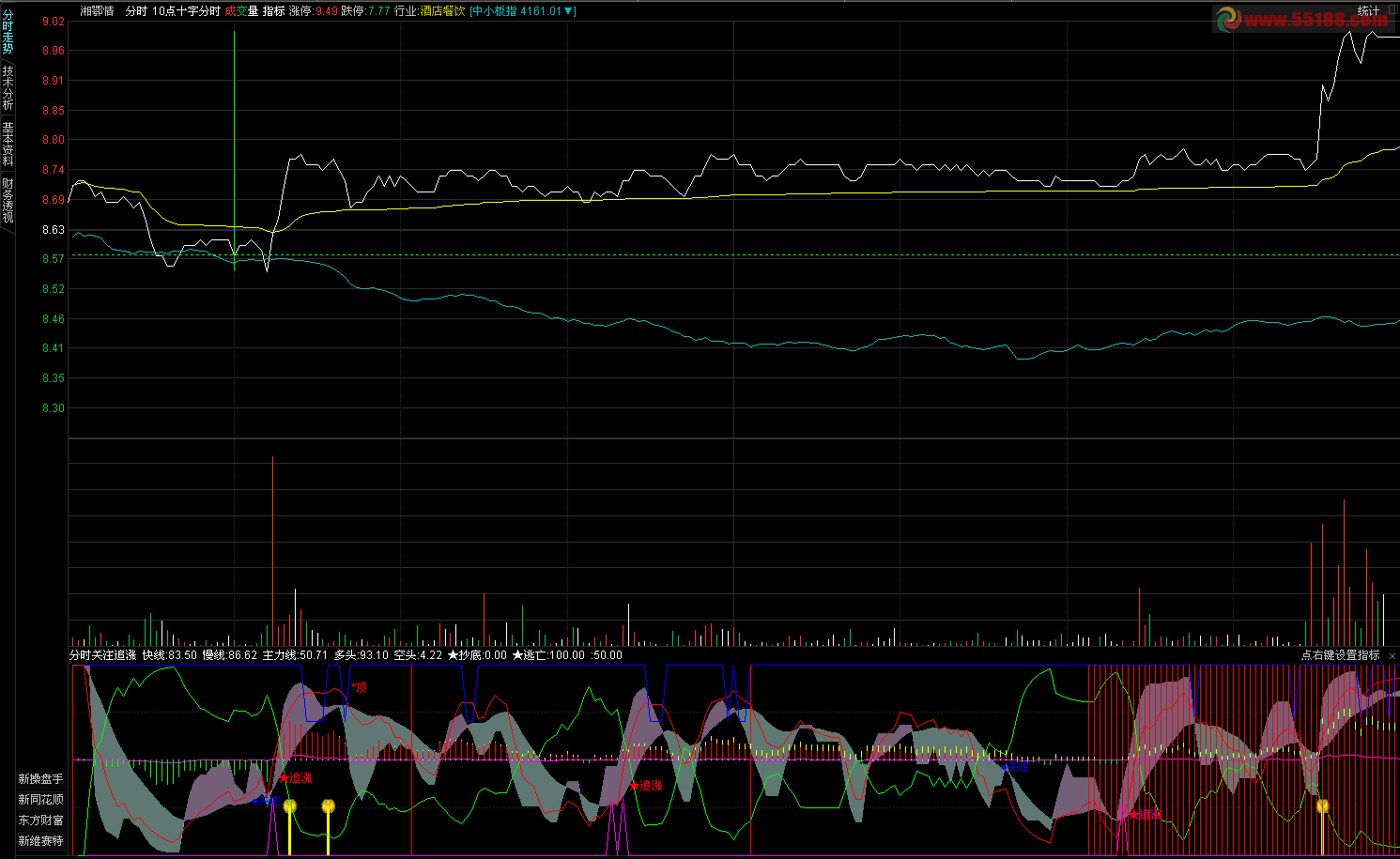The image size is (1400, 859).
Task: Click the 酒店餐饮 industry link
Action: pyautogui.click(x=443, y=11)
